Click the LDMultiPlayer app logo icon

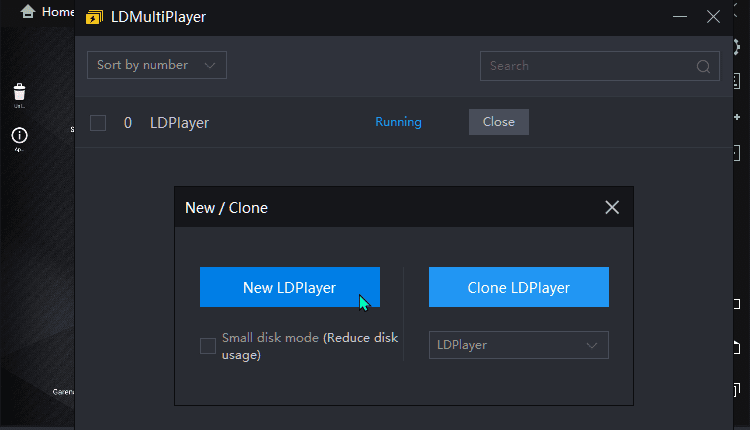click(94, 17)
